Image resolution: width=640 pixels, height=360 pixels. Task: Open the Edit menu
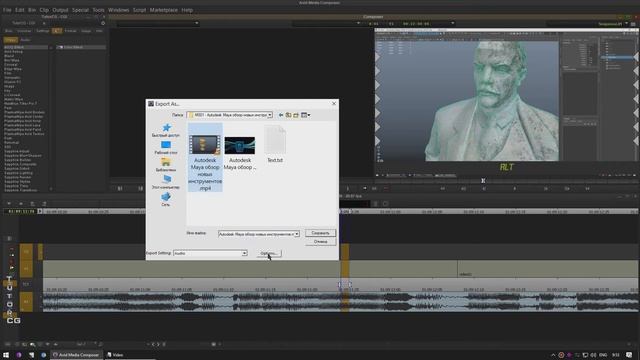[20, 10]
